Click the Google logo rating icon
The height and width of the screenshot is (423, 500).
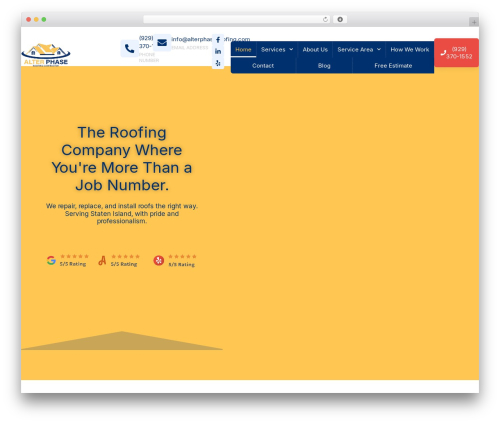tap(51, 260)
